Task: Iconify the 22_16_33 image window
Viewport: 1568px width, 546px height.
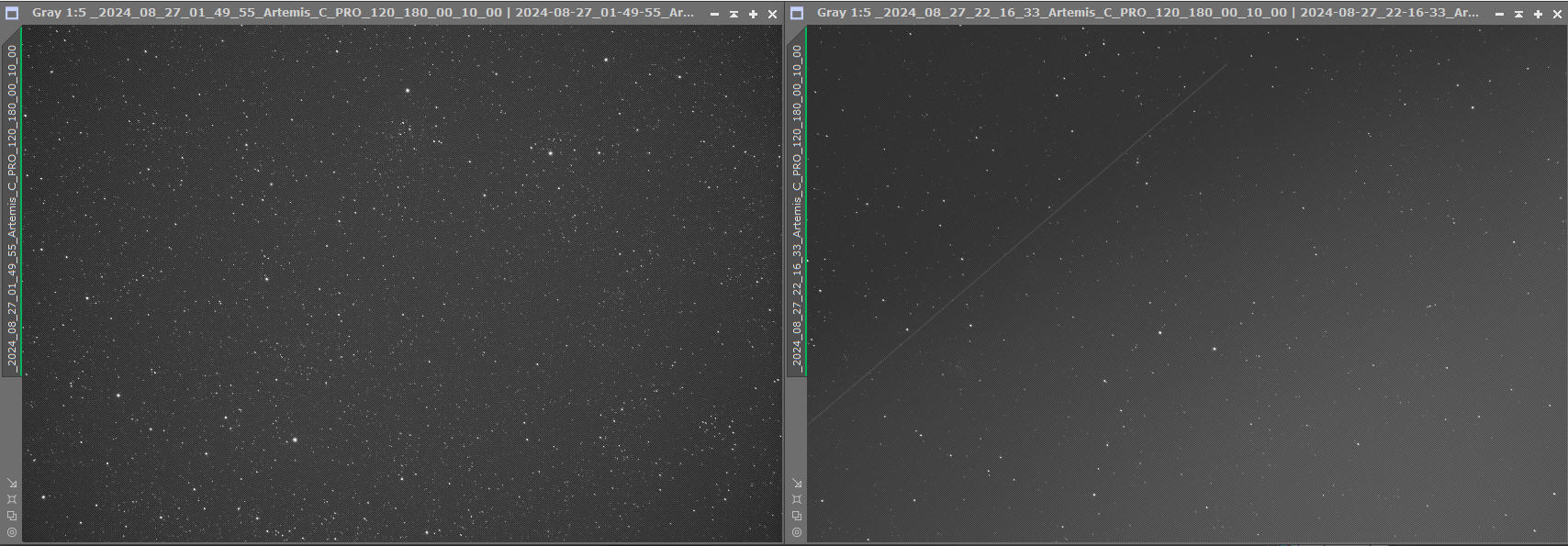Action: (1499, 14)
